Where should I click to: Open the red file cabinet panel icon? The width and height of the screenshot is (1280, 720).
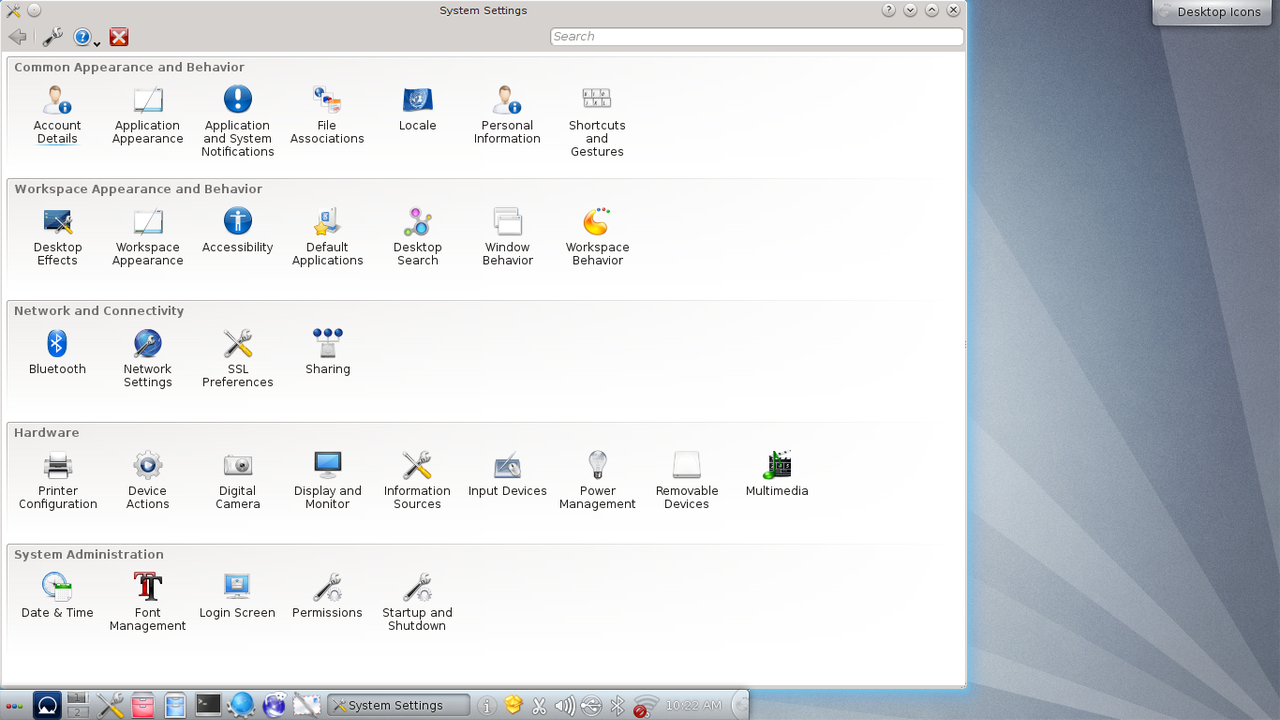point(143,705)
